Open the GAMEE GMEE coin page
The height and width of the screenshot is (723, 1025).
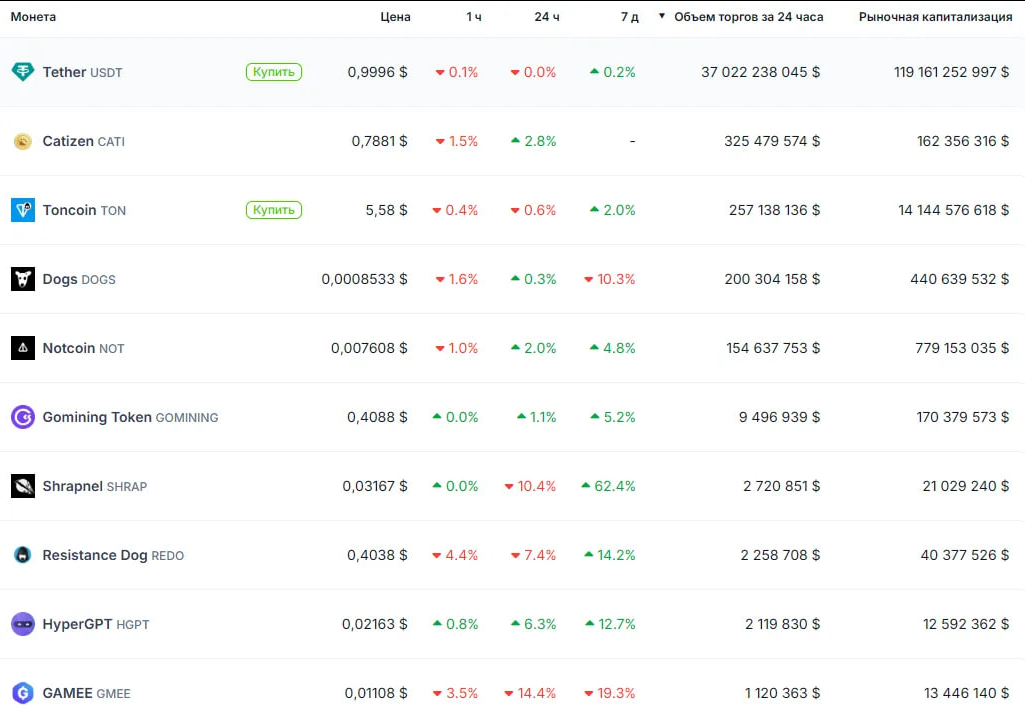point(86,693)
